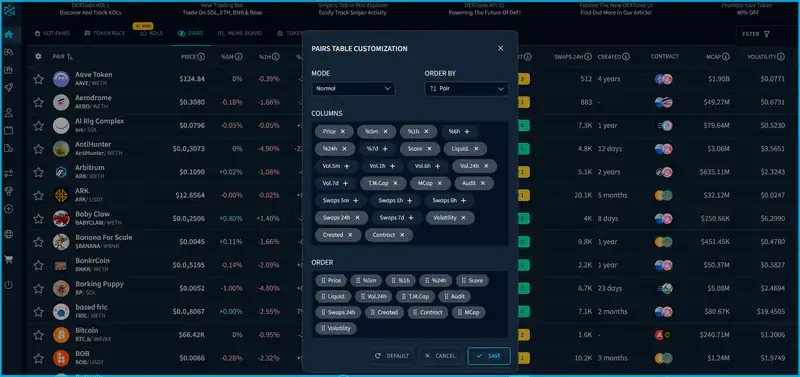
Task: Switch to the HOT PAIRS tab
Action: click(52, 33)
